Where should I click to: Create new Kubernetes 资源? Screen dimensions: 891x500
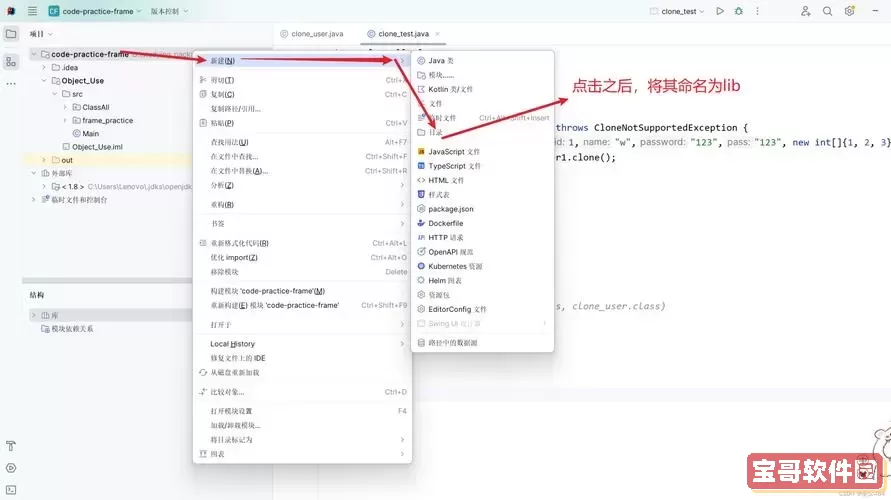(482, 266)
